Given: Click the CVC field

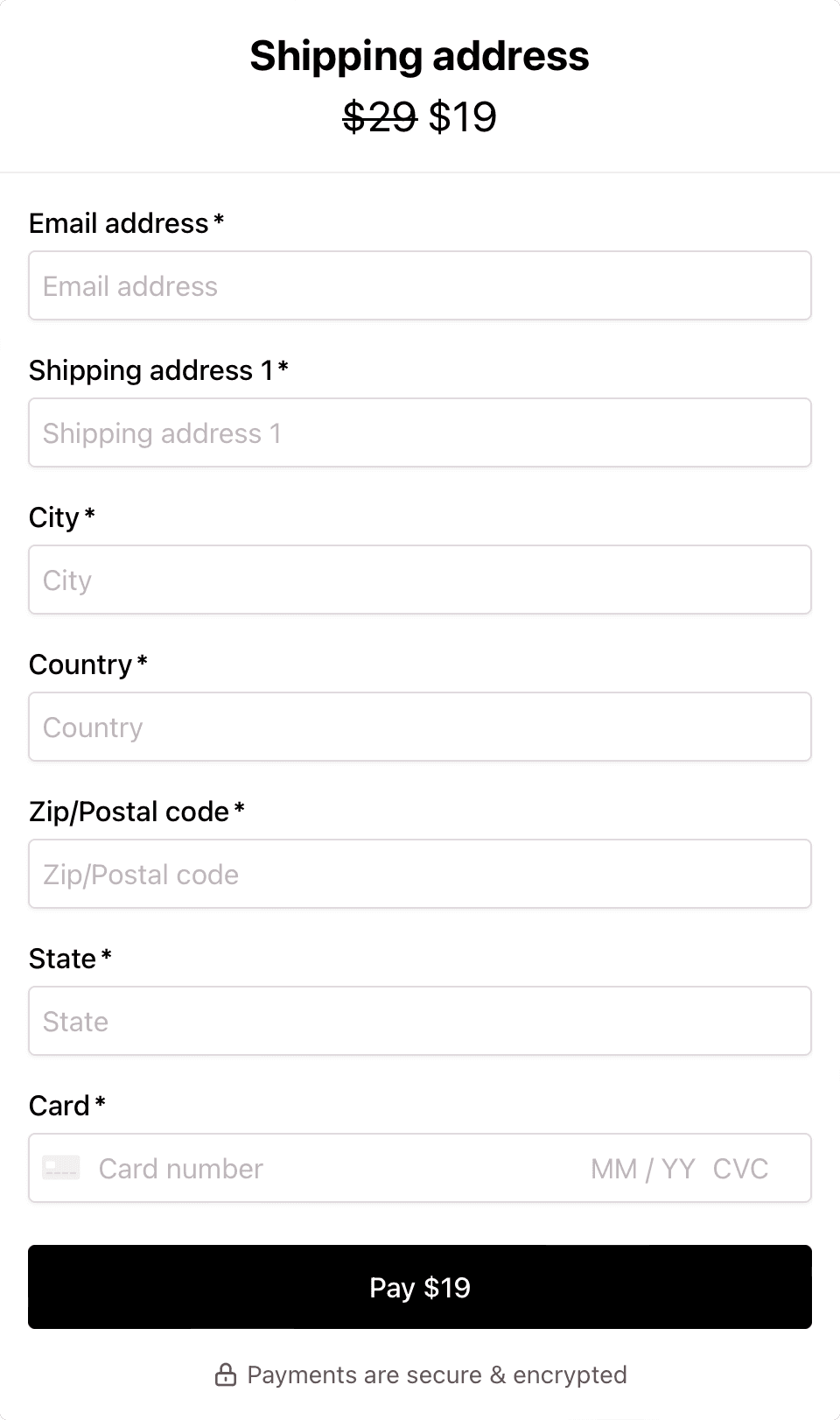Looking at the screenshot, I should pyautogui.click(x=742, y=1168).
